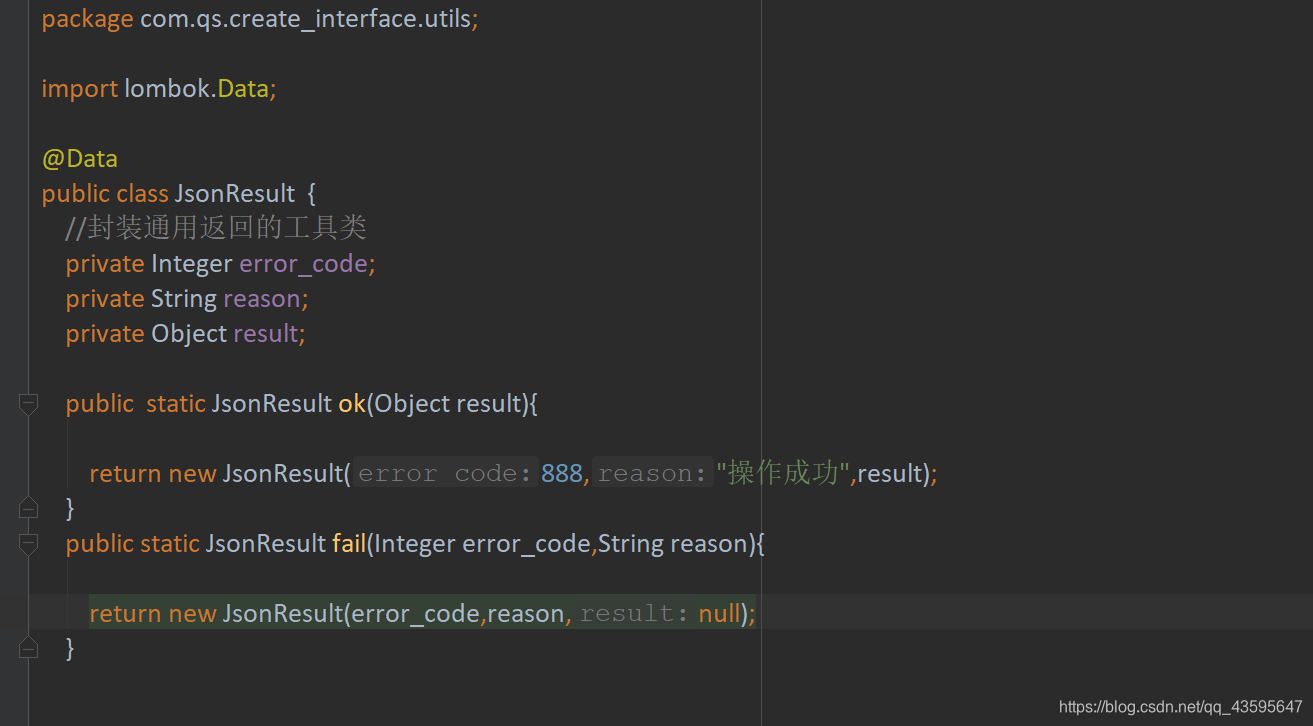Screen dimensions: 1313x726
Task: Click the fail method name
Action: [349, 544]
